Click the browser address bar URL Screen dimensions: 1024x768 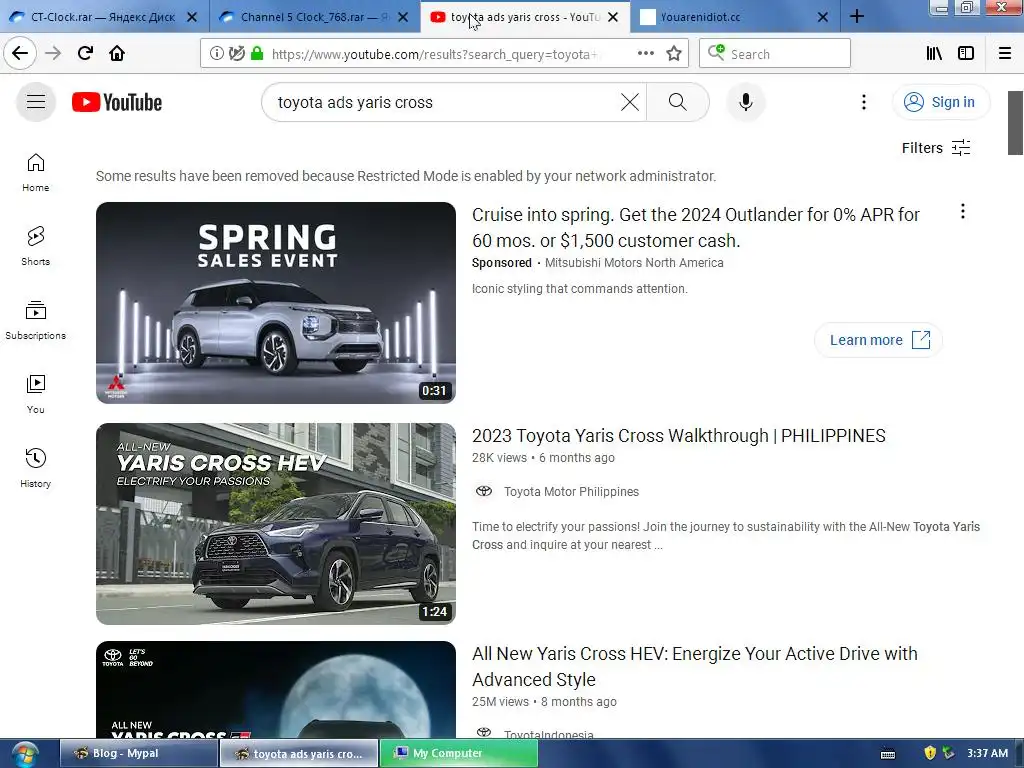[434, 54]
